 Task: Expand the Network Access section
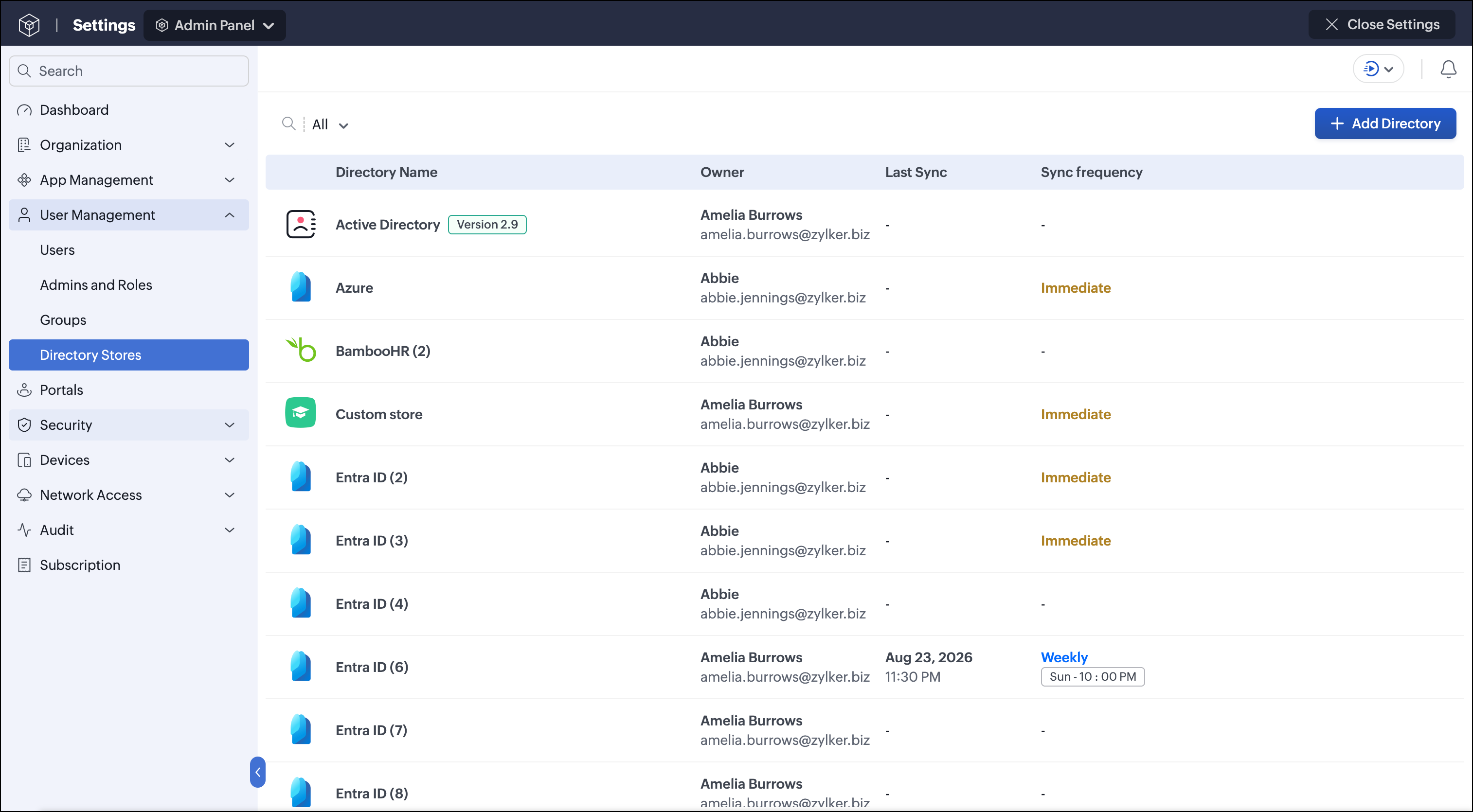(128, 495)
